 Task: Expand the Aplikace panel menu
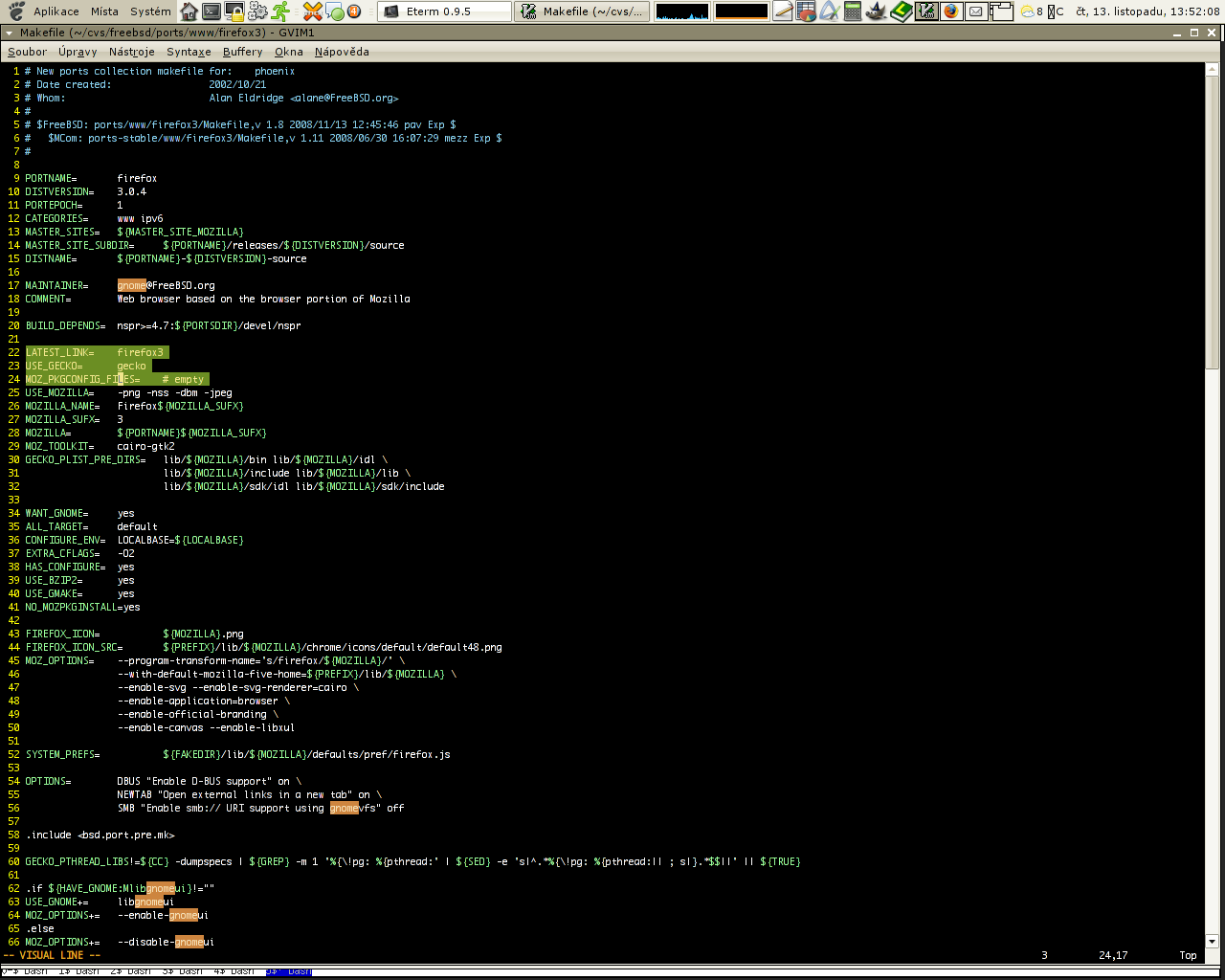(x=56, y=11)
